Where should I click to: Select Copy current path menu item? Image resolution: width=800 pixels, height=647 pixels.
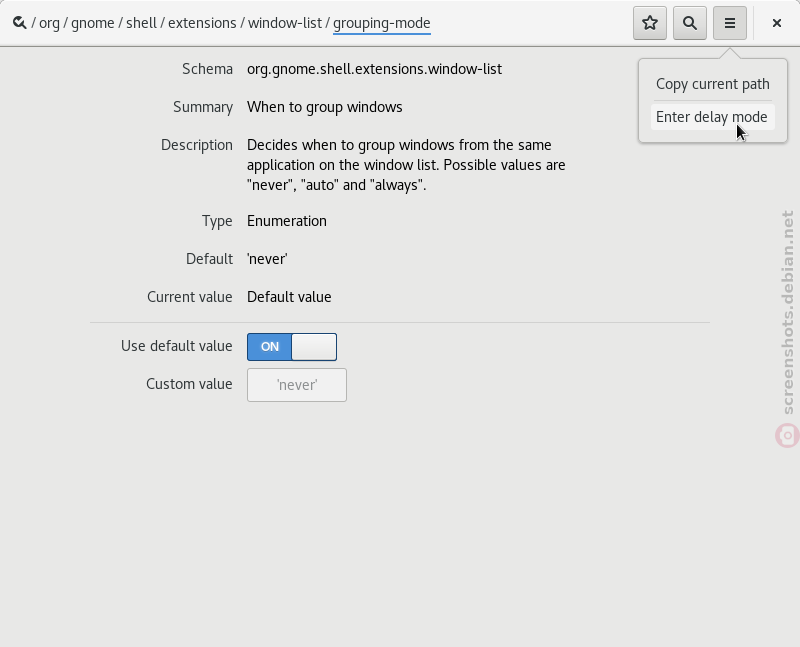click(713, 84)
